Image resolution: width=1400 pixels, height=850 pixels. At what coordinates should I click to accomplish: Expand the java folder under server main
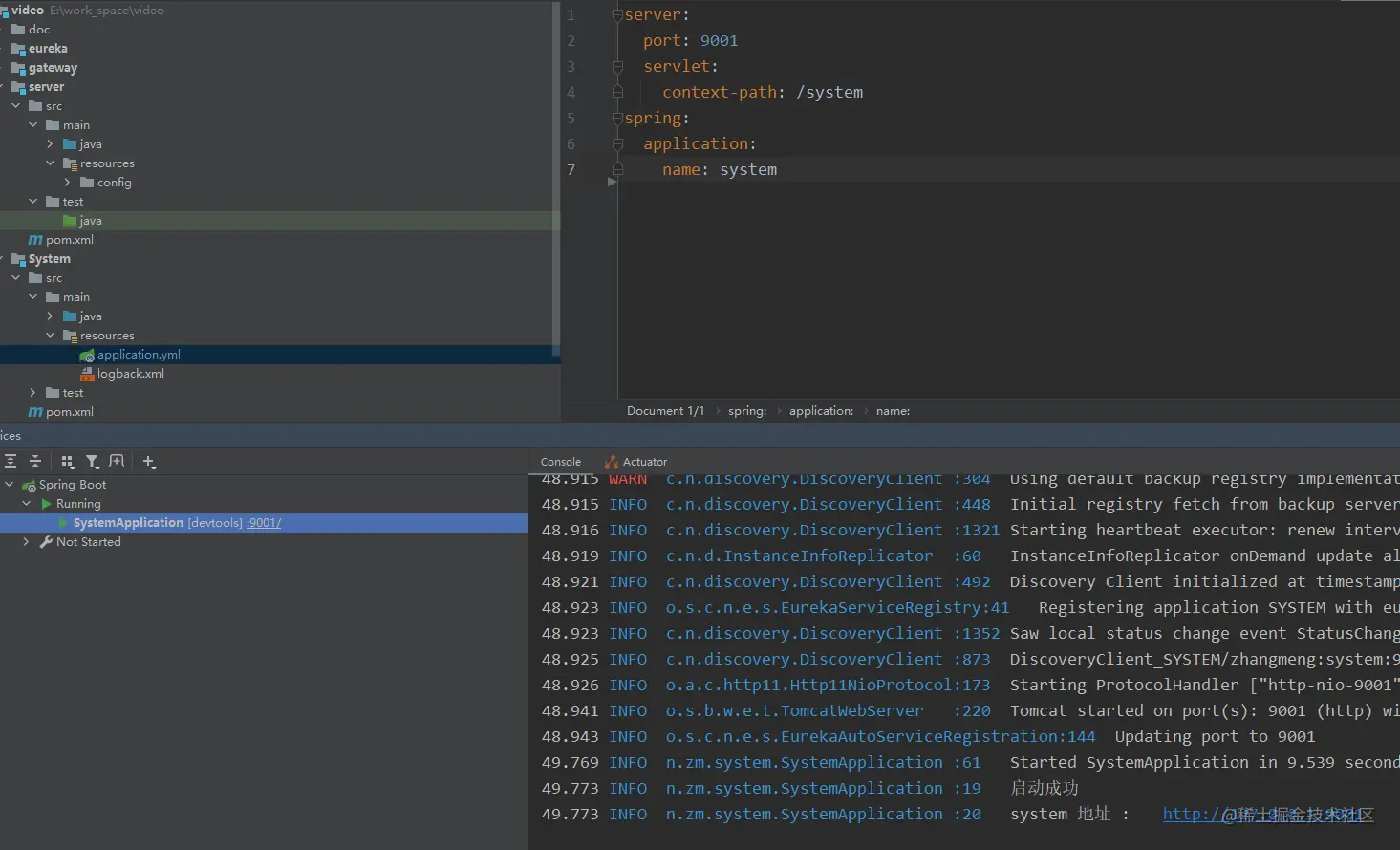(51, 144)
